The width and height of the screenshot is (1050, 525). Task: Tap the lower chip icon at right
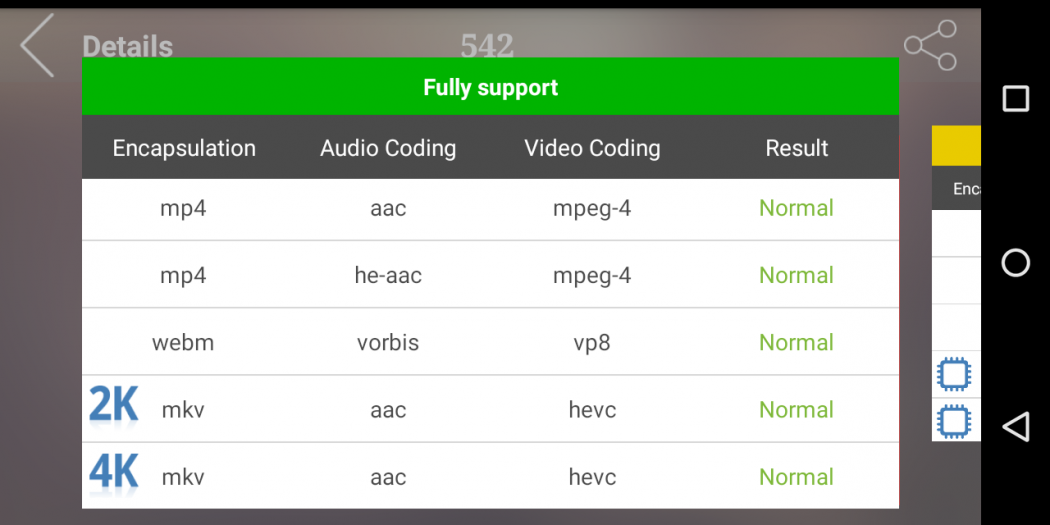954,420
